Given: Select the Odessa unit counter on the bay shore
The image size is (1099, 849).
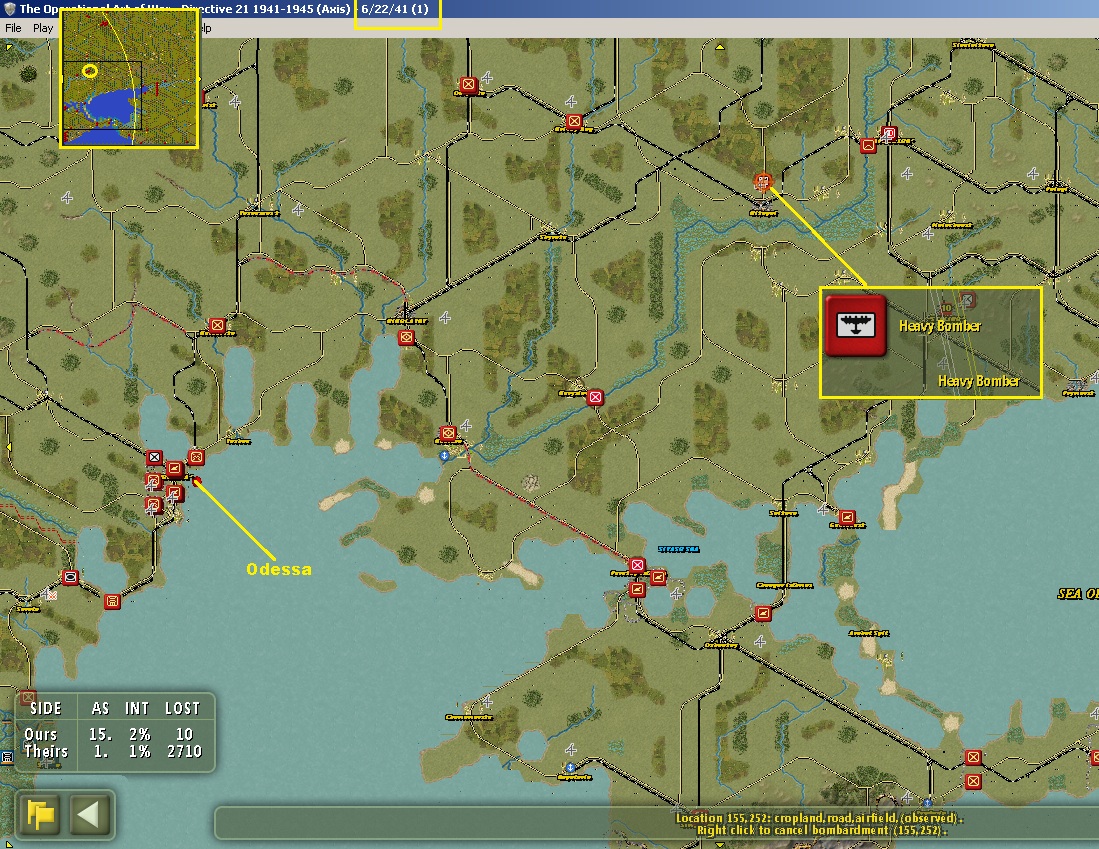Looking at the screenshot, I should coord(196,457).
